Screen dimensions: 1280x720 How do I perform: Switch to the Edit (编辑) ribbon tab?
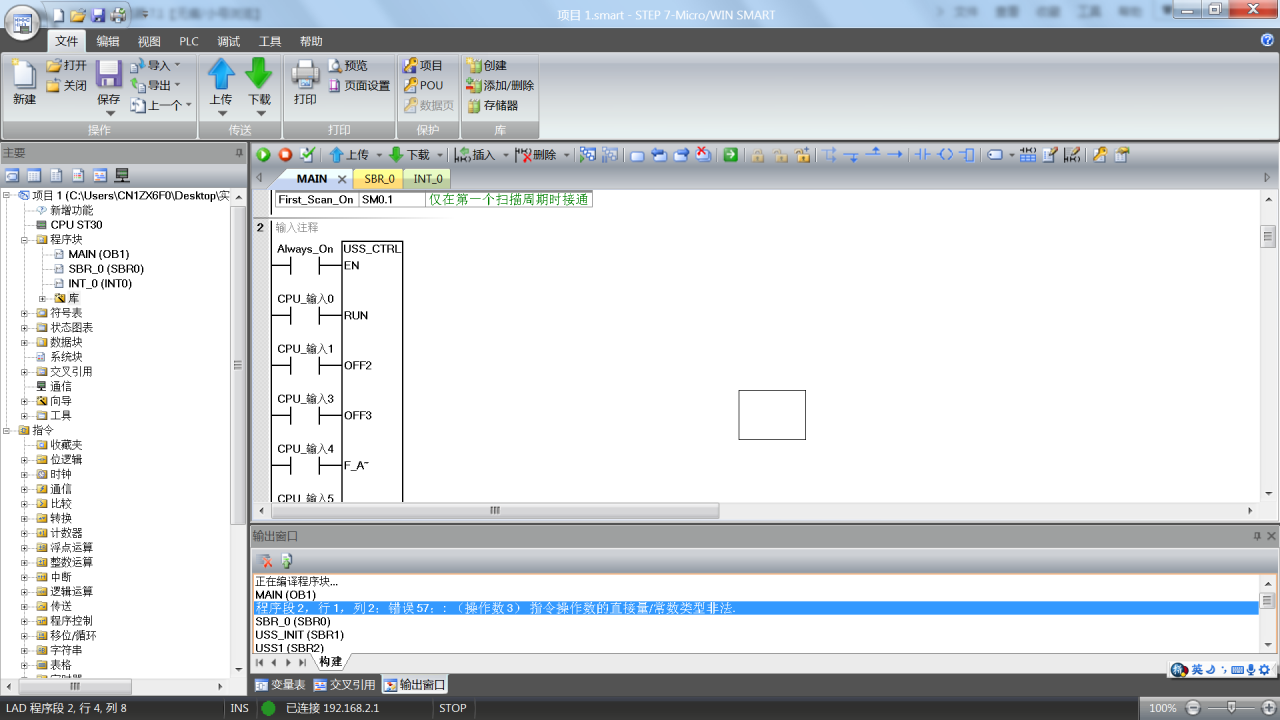coord(108,41)
